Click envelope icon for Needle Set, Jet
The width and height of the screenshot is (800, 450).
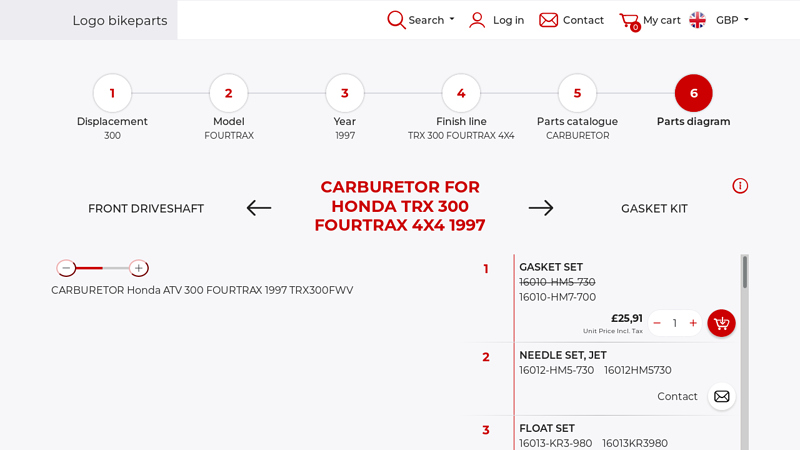point(721,397)
